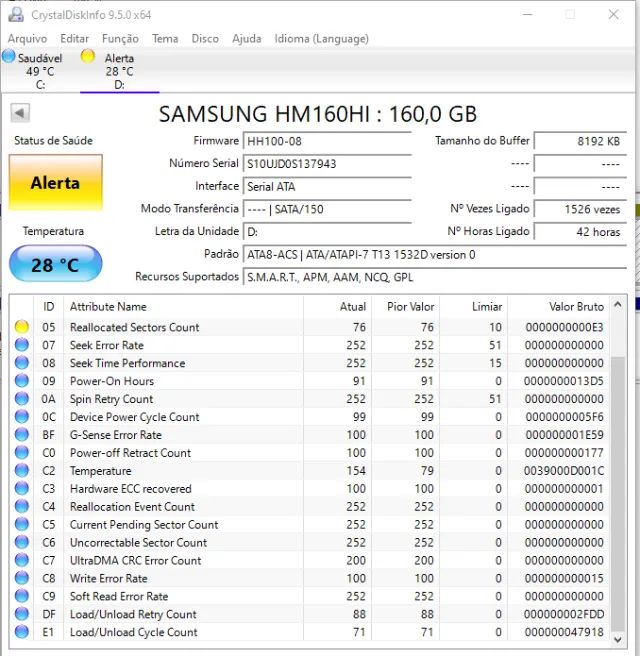Click the SAMSUNG HM160HI : 160,0 GB title
This screenshot has height=656, width=640.
coord(318,114)
